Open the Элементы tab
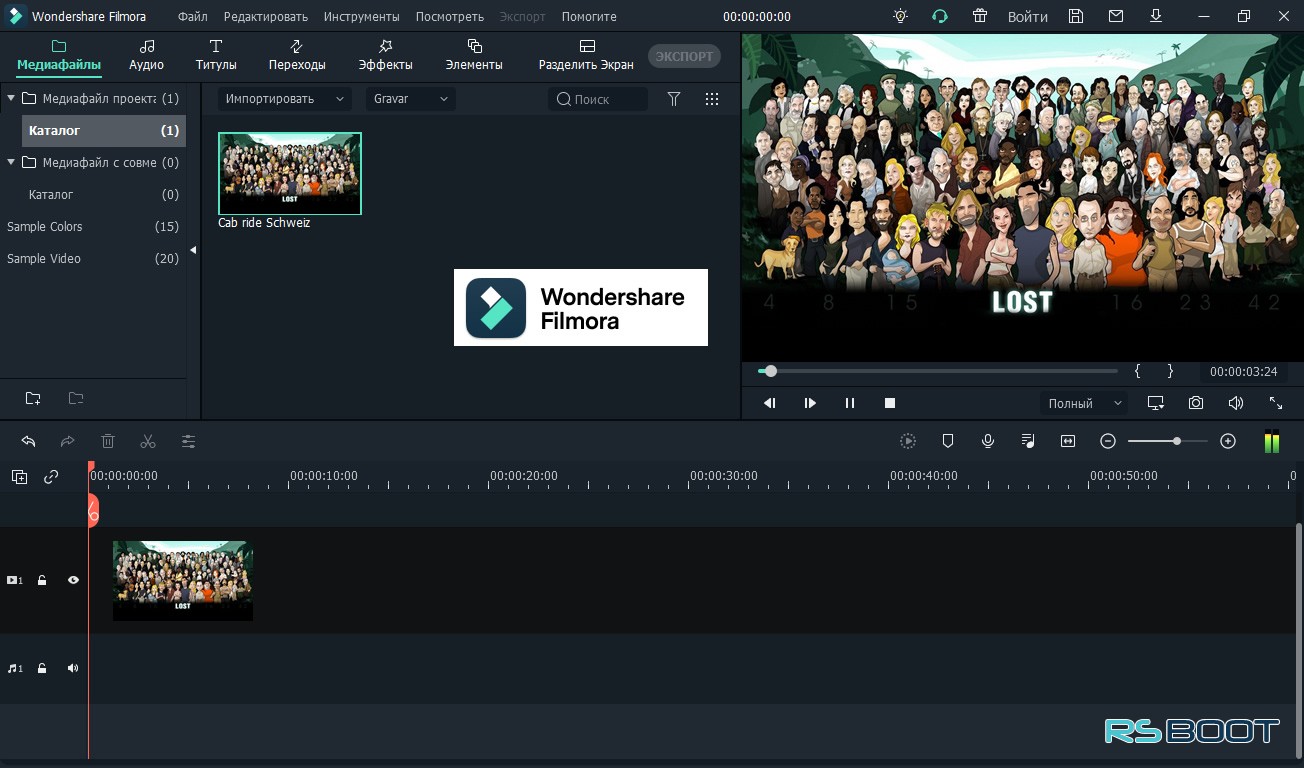 474,56
